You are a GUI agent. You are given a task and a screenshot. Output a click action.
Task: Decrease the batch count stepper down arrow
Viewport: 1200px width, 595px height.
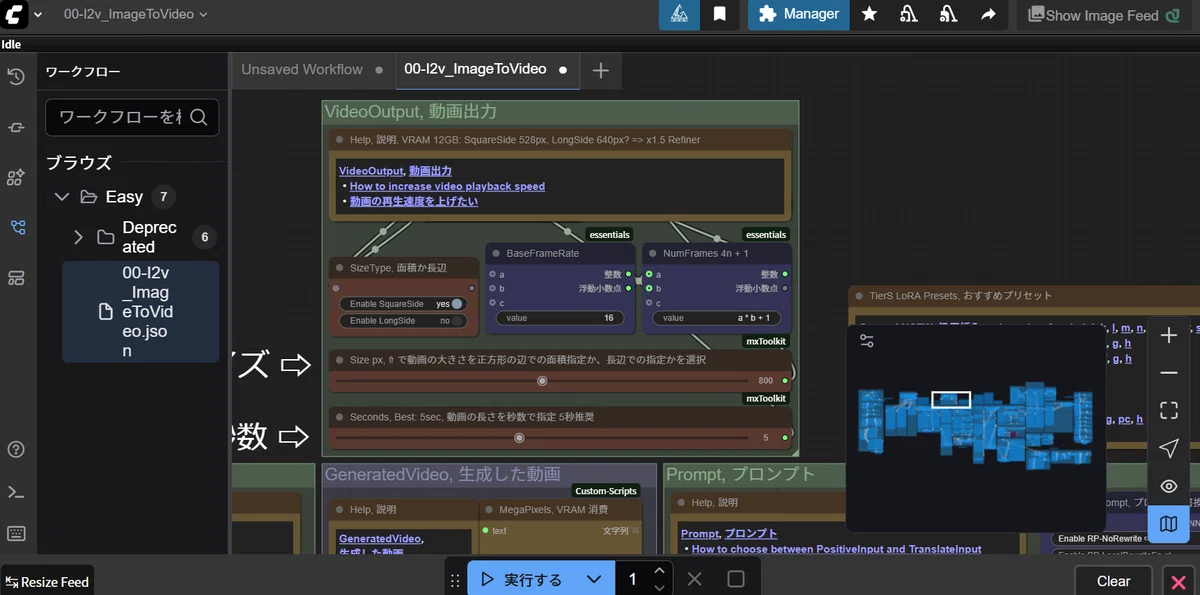pyautogui.click(x=659, y=587)
